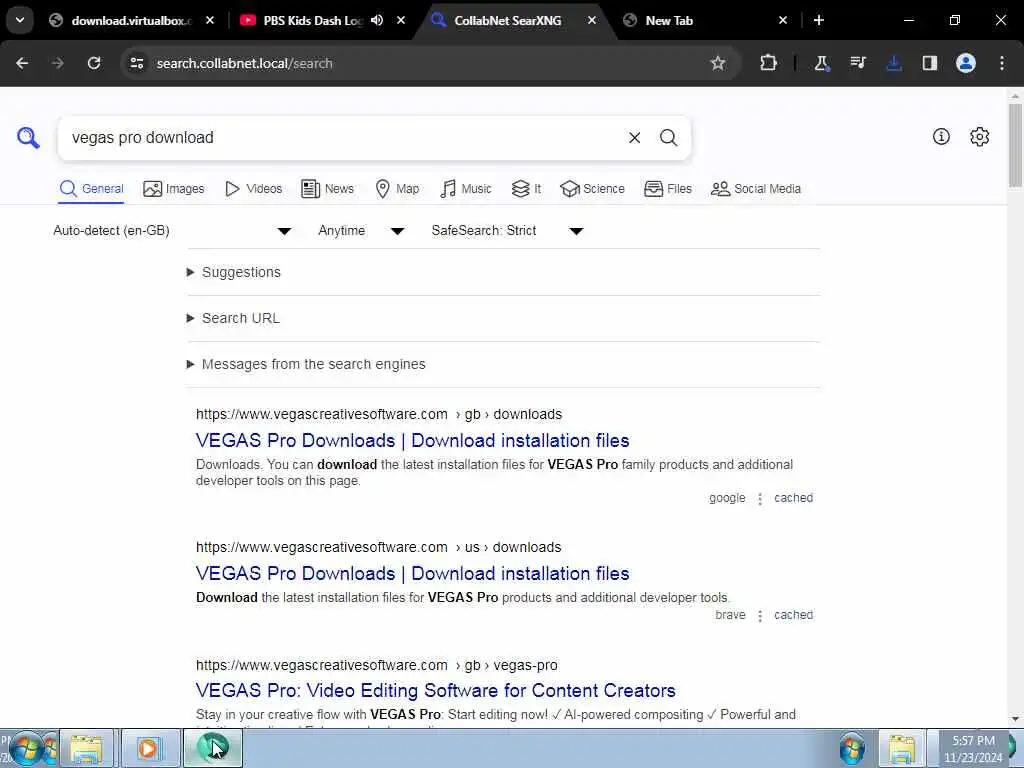Screen dimensions: 1024x768
Task: Switch to download.virtualbox tab
Action: (x=132, y=21)
